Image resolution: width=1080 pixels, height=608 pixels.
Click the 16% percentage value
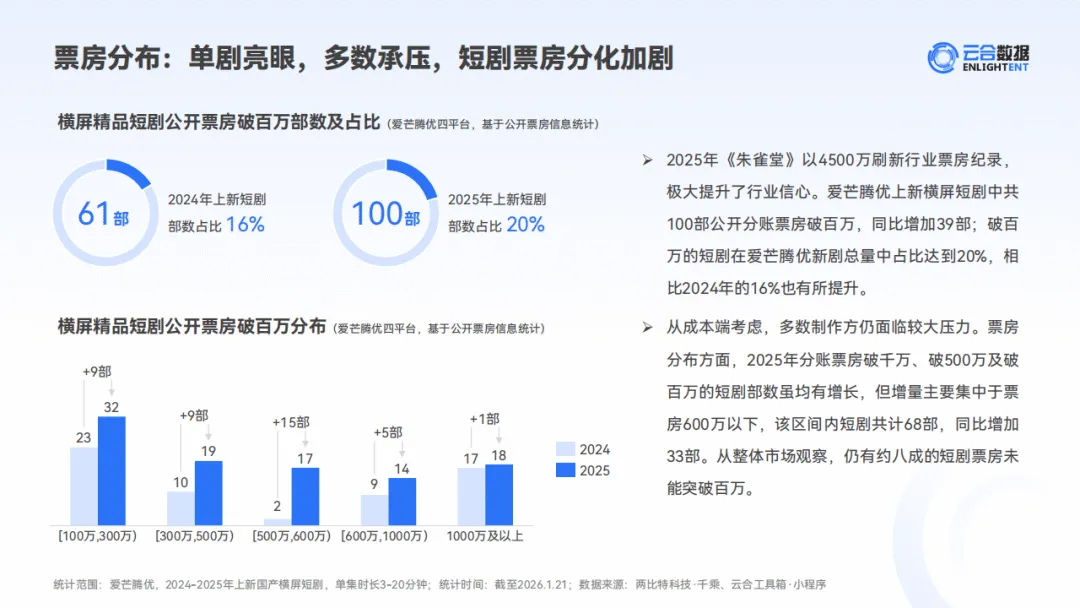pyautogui.click(x=245, y=224)
